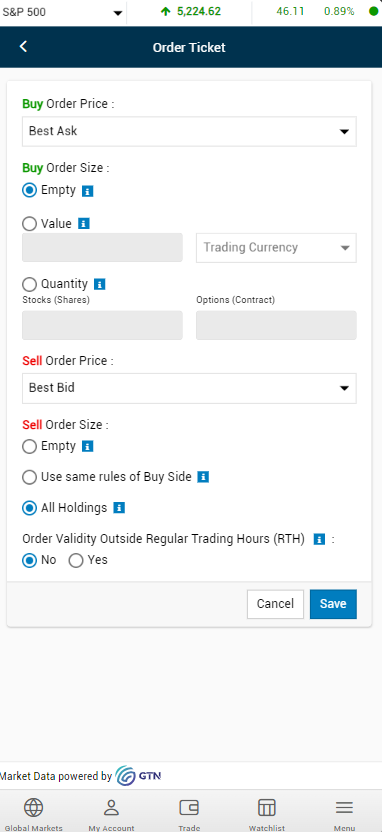Open info icon for Use same rules of Buy Side
Screen dimensions: 382x832
(x=203, y=477)
